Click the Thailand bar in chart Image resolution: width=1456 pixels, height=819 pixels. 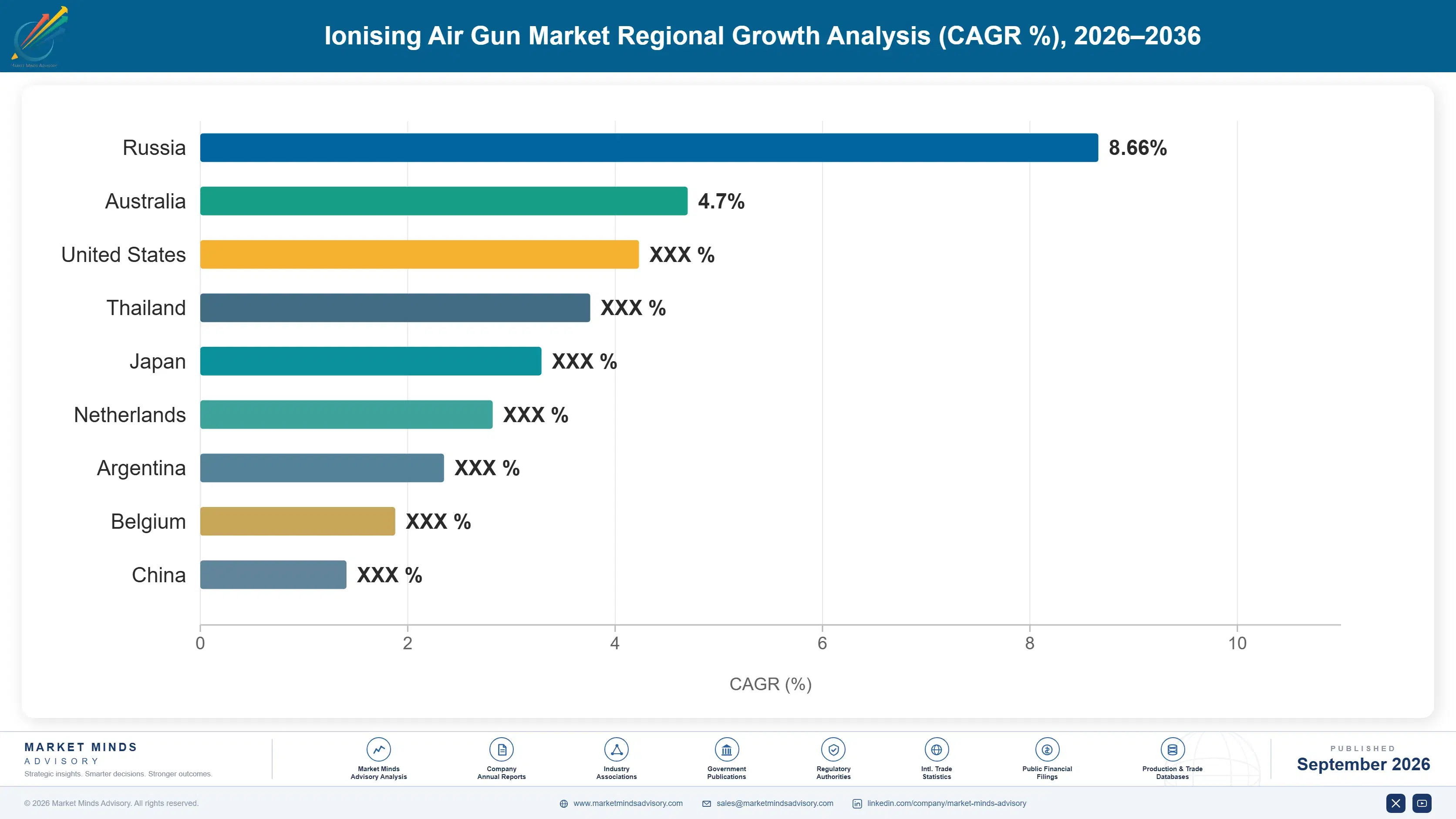(395, 308)
